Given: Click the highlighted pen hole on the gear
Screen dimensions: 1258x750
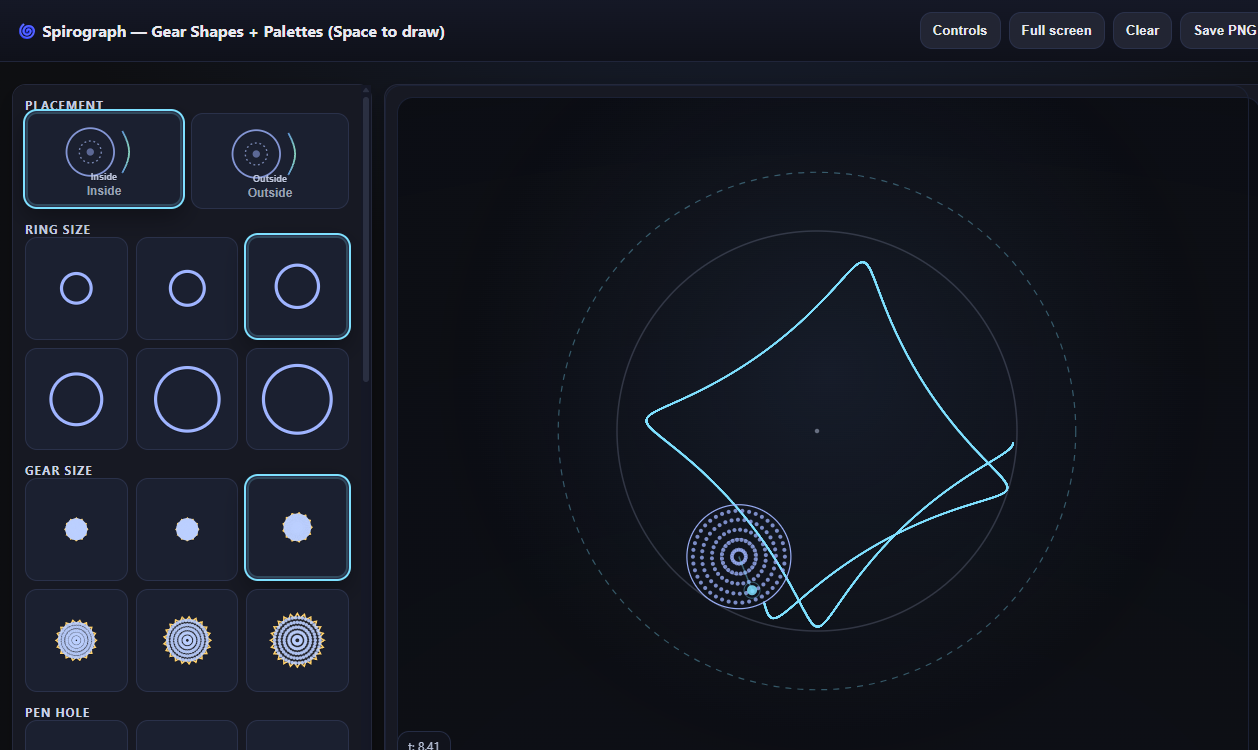Looking at the screenshot, I should click(x=752, y=590).
